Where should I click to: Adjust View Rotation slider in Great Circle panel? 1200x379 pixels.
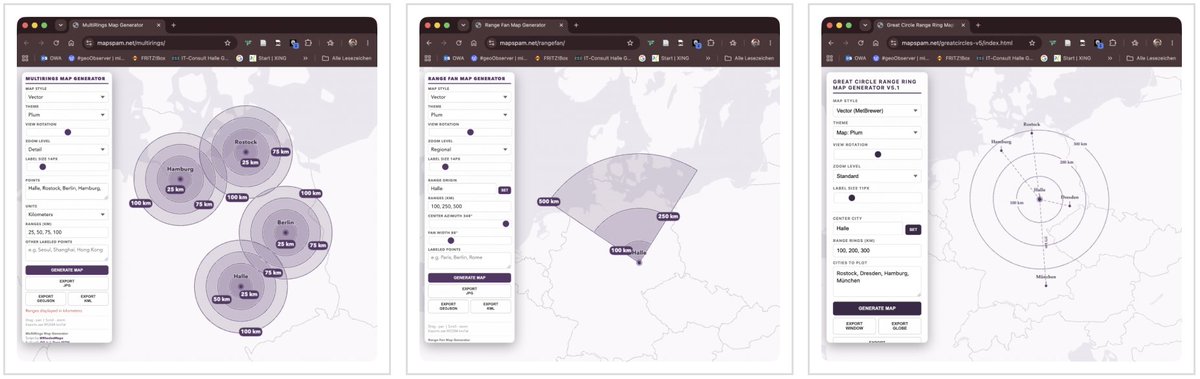(x=878, y=154)
